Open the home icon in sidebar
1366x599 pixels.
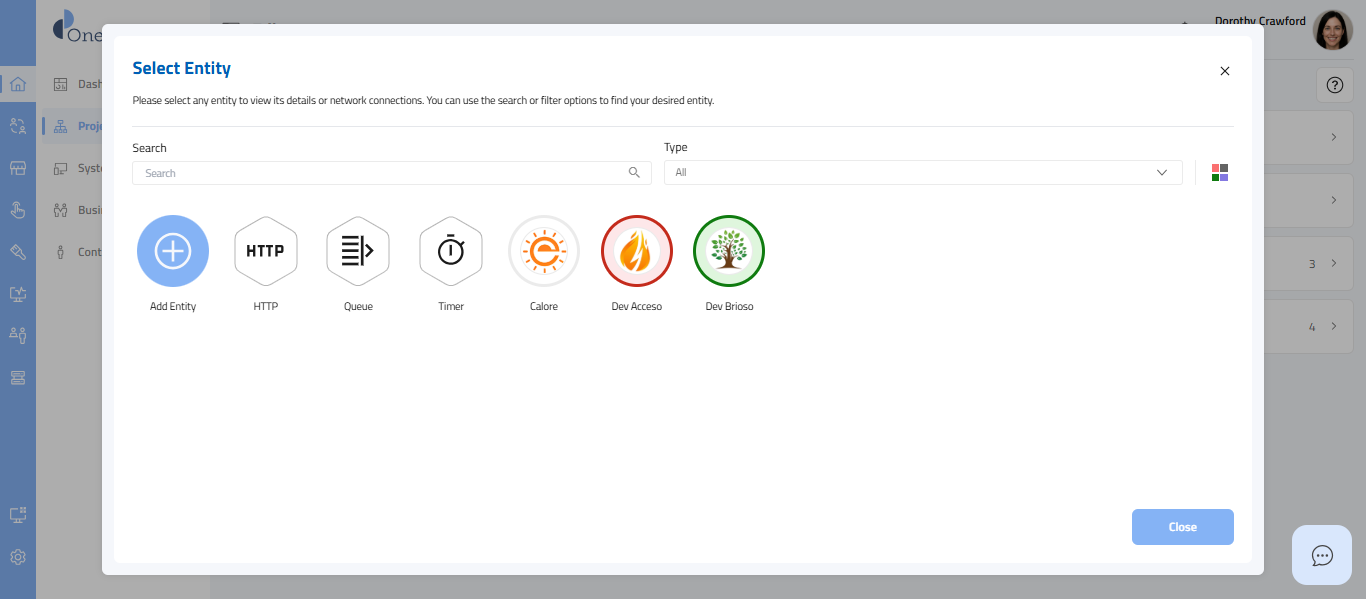pyautogui.click(x=18, y=84)
